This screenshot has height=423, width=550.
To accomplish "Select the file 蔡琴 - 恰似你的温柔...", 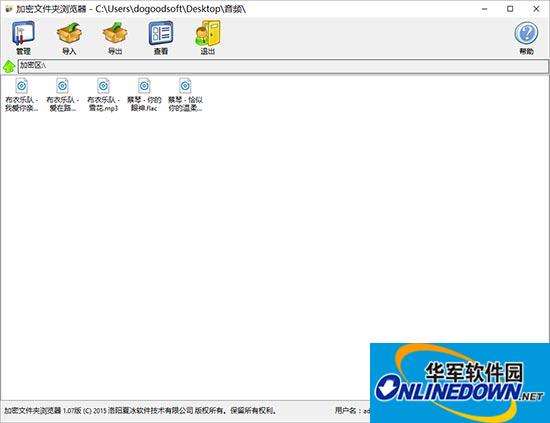I will point(185,95).
